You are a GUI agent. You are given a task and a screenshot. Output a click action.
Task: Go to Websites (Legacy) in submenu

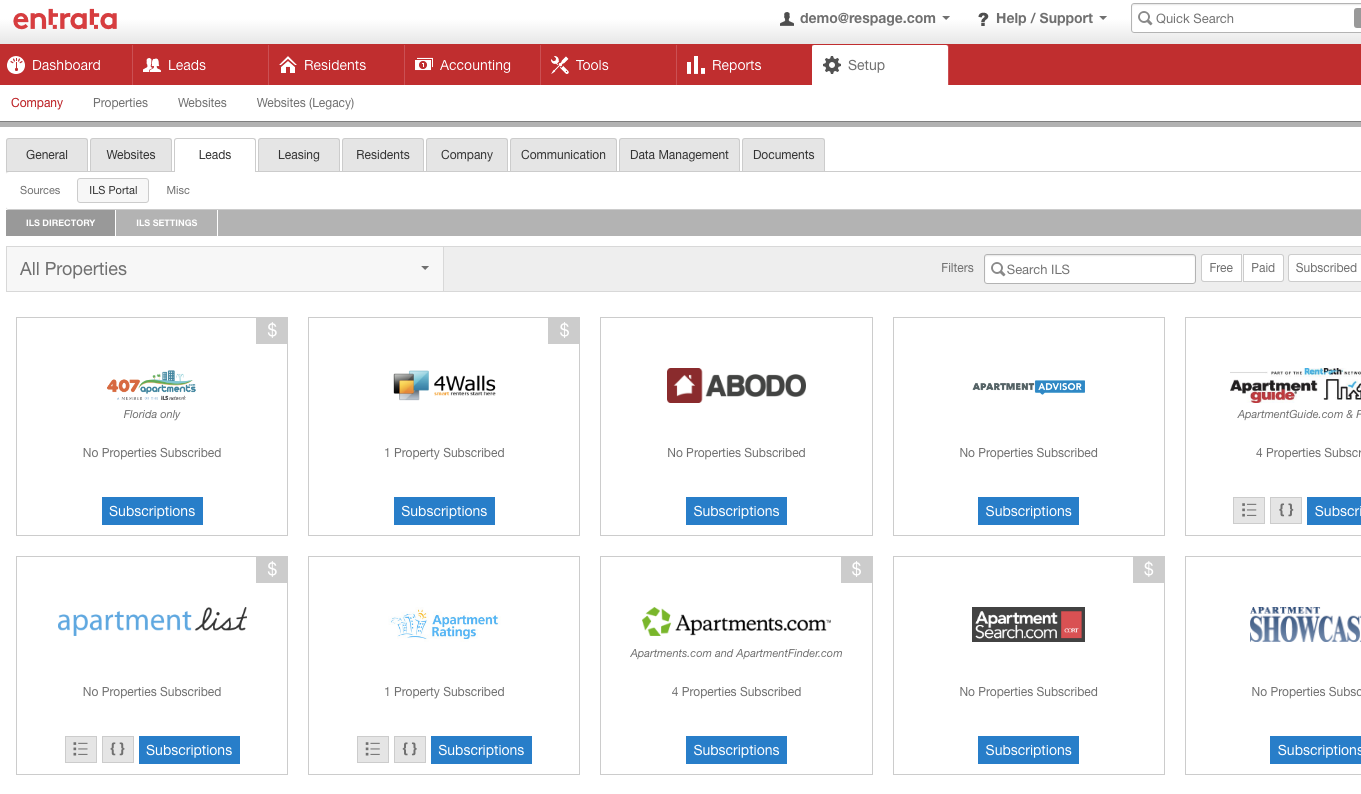click(x=305, y=103)
